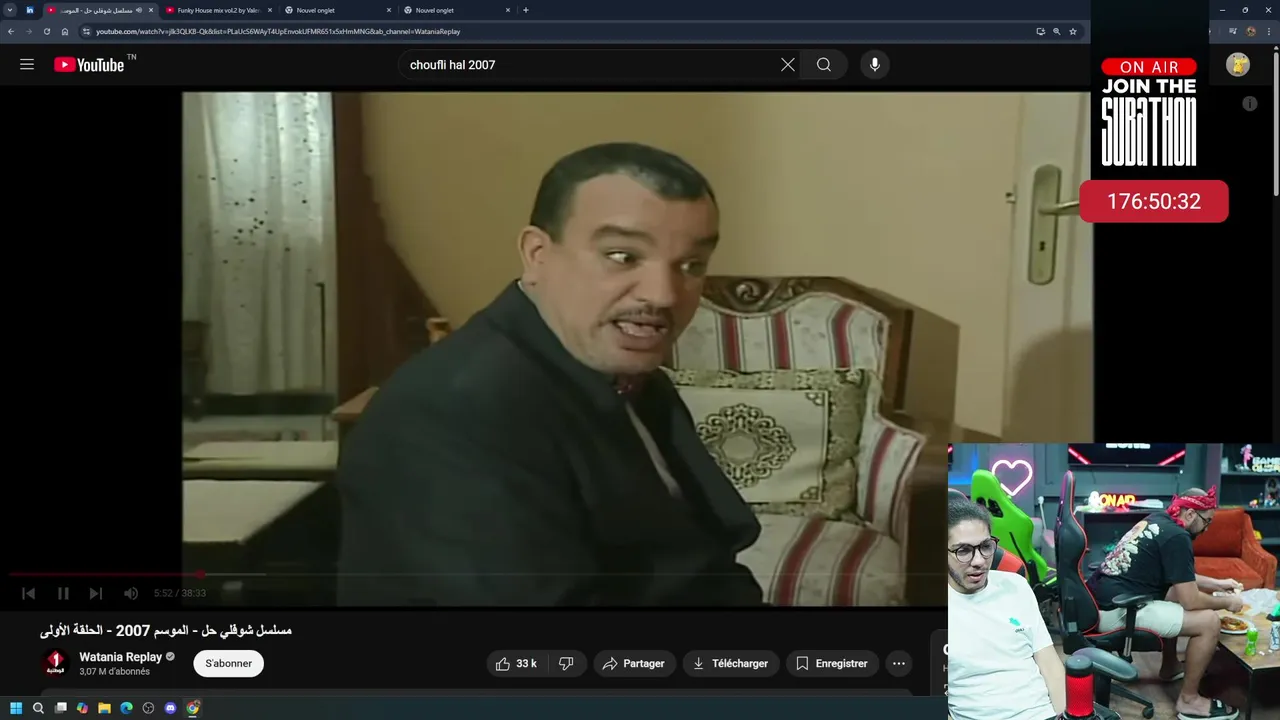This screenshot has height=720, width=1280.
Task: Open Task View on taskbar
Action: 60,708
